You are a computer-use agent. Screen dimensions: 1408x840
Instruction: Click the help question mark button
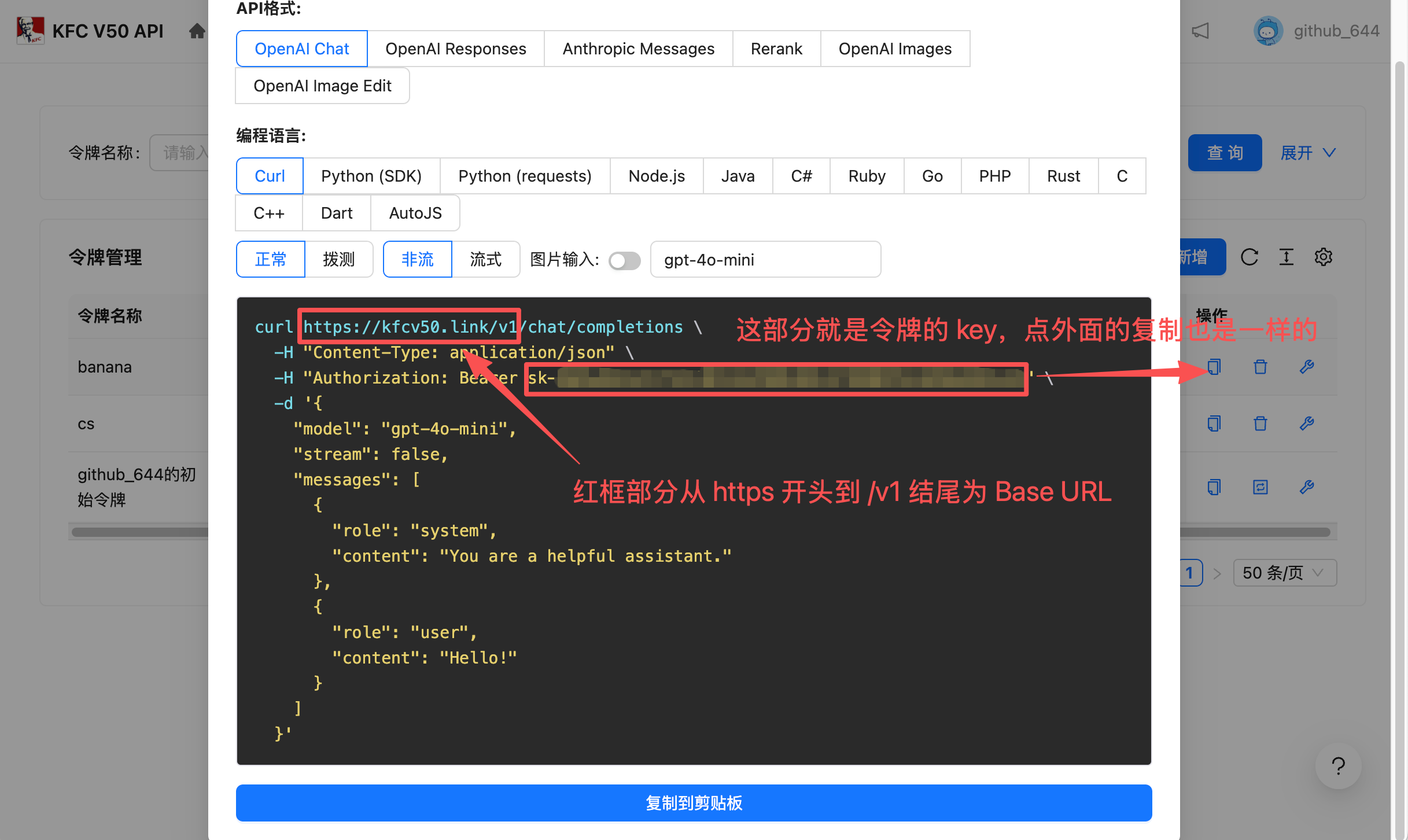pyautogui.click(x=1338, y=766)
